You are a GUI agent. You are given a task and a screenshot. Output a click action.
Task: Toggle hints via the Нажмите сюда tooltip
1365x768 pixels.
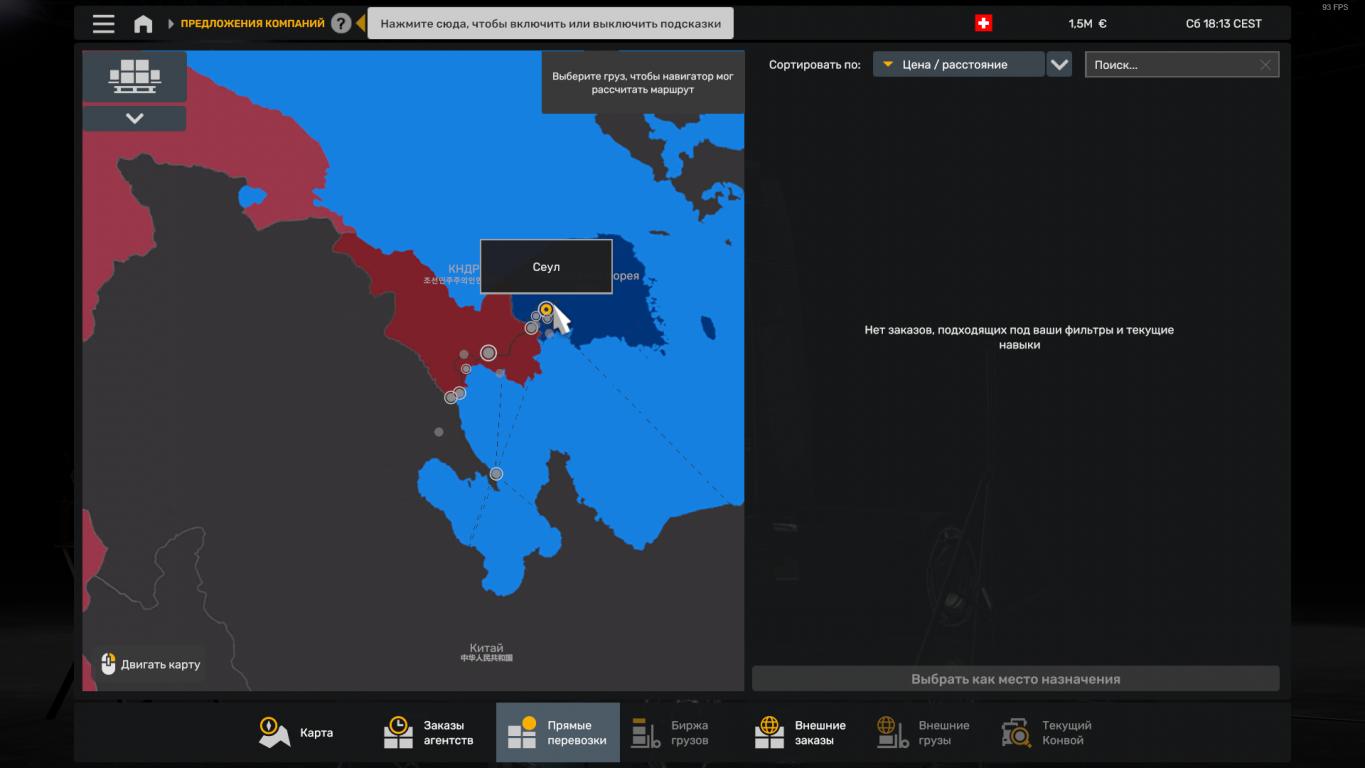[550, 23]
